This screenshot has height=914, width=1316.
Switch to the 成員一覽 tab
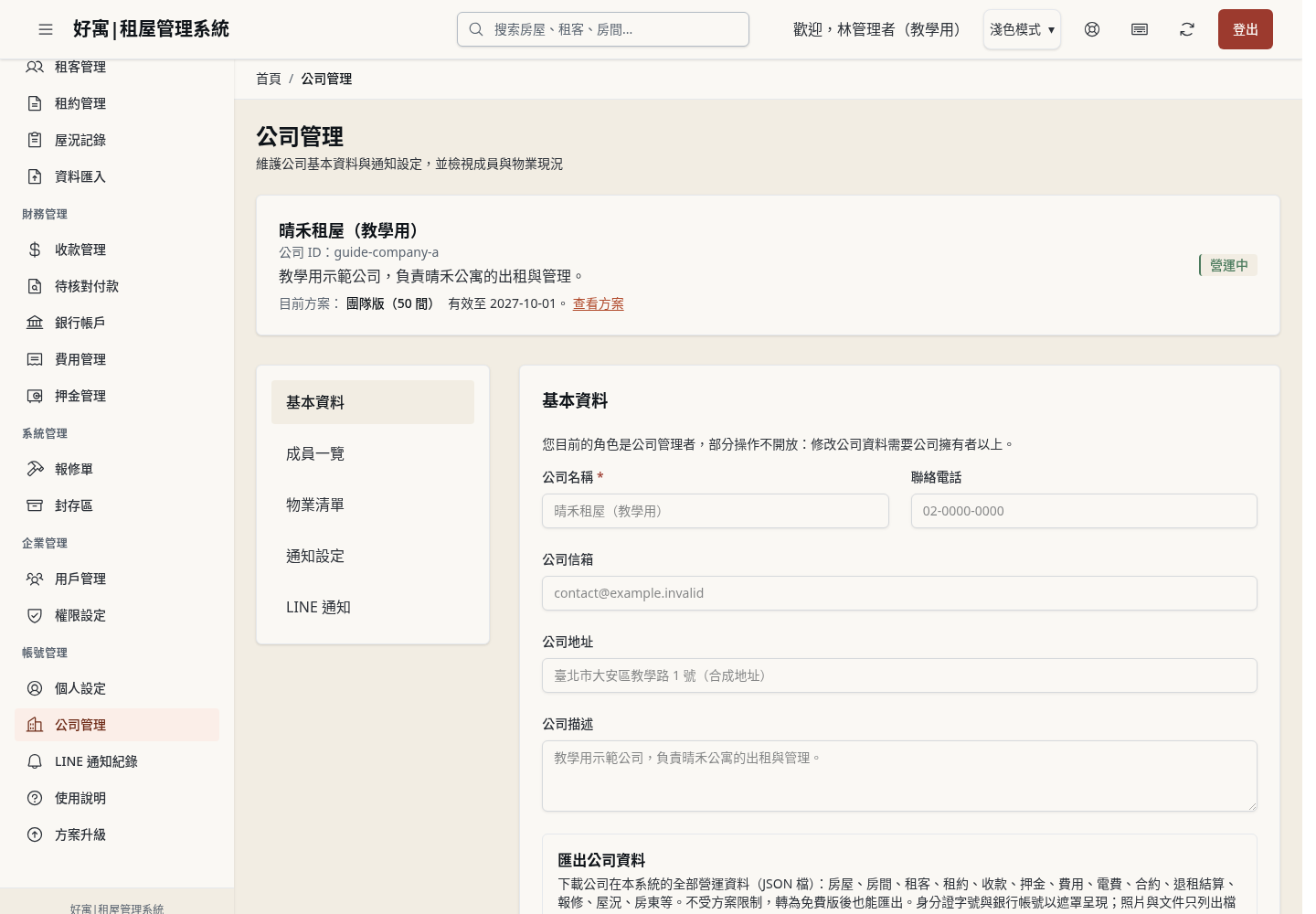(373, 453)
